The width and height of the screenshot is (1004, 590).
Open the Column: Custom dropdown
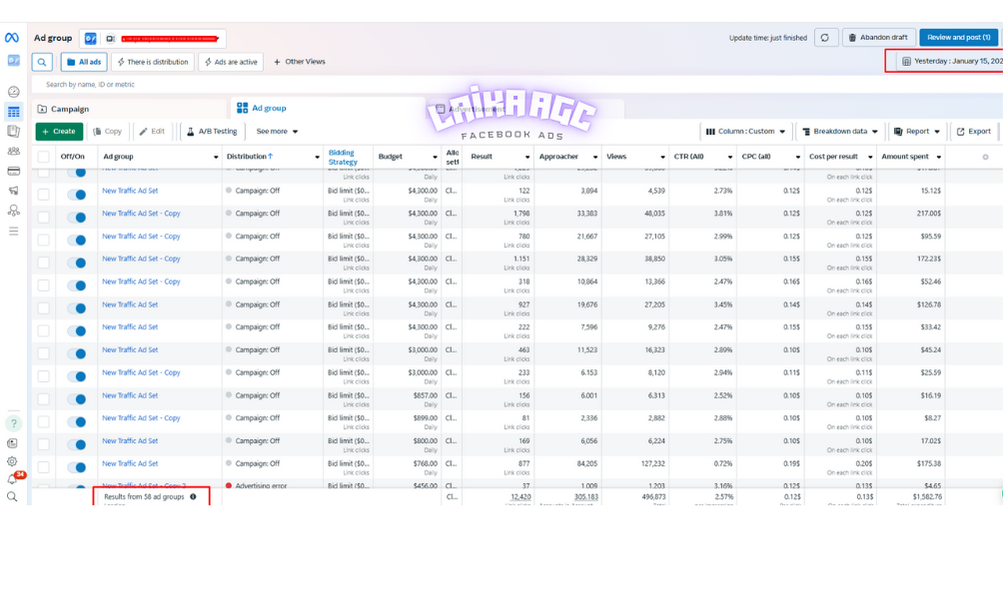pos(746,131)
